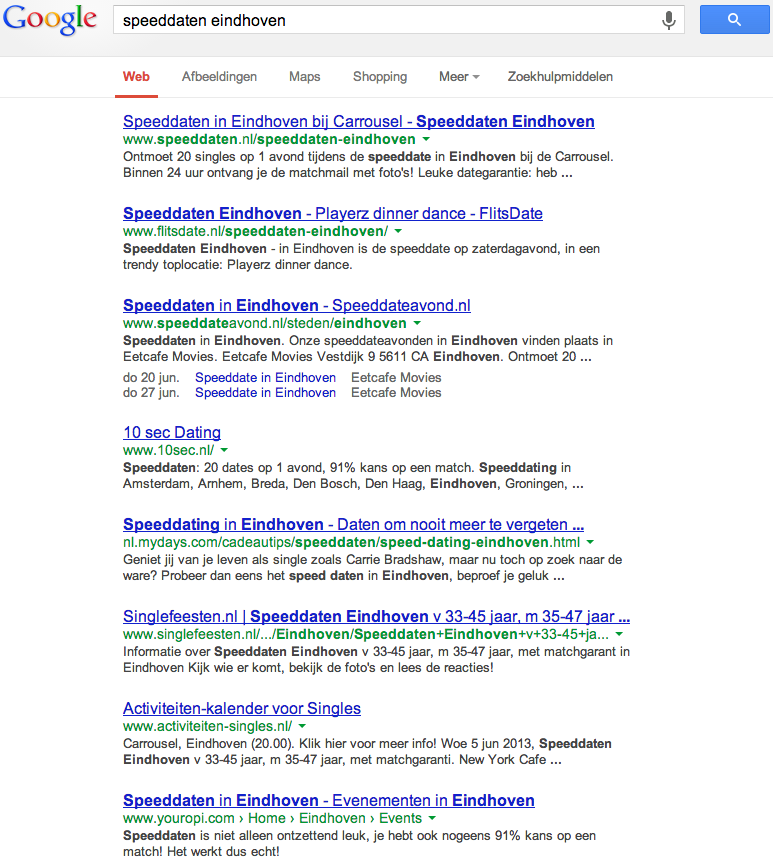Click the www.flitsdate.nl/speeddaten-eindhoven/ green URL
Image resolution: width=773 pixels, height=857 pixels.
(255, 231)
